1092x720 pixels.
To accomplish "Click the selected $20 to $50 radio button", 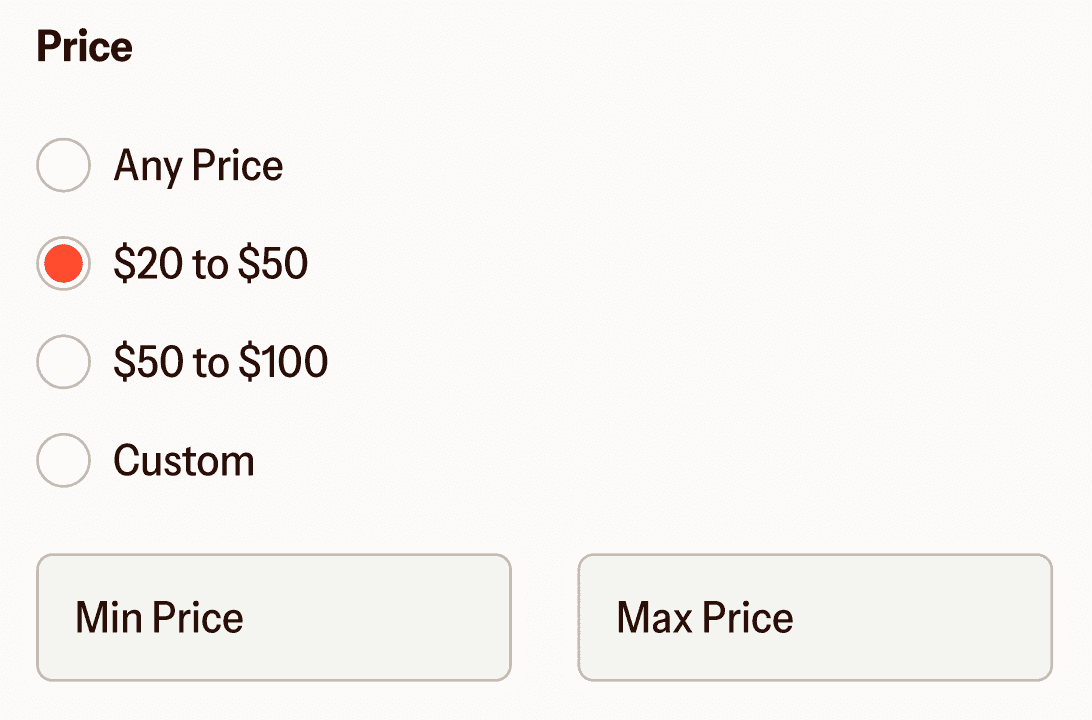I will point(63,263).
